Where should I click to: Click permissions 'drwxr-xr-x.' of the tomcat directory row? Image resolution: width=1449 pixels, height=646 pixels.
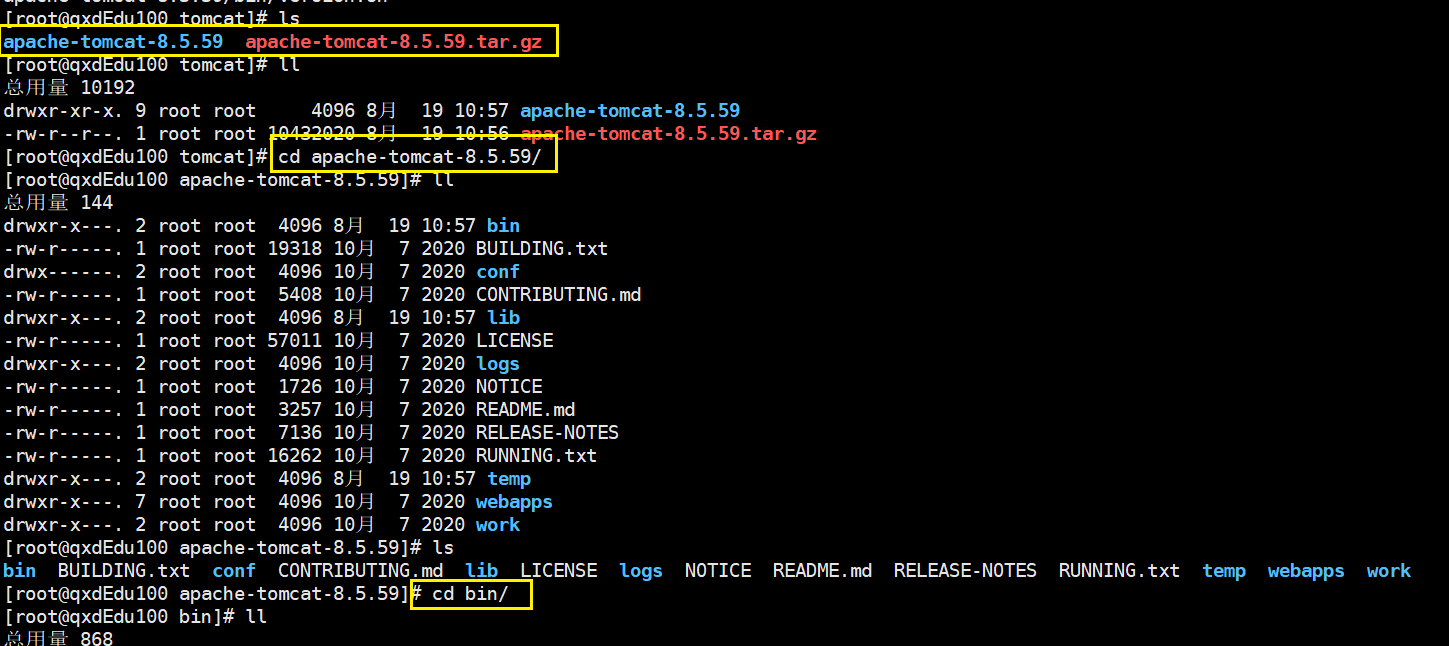[64, 111]
